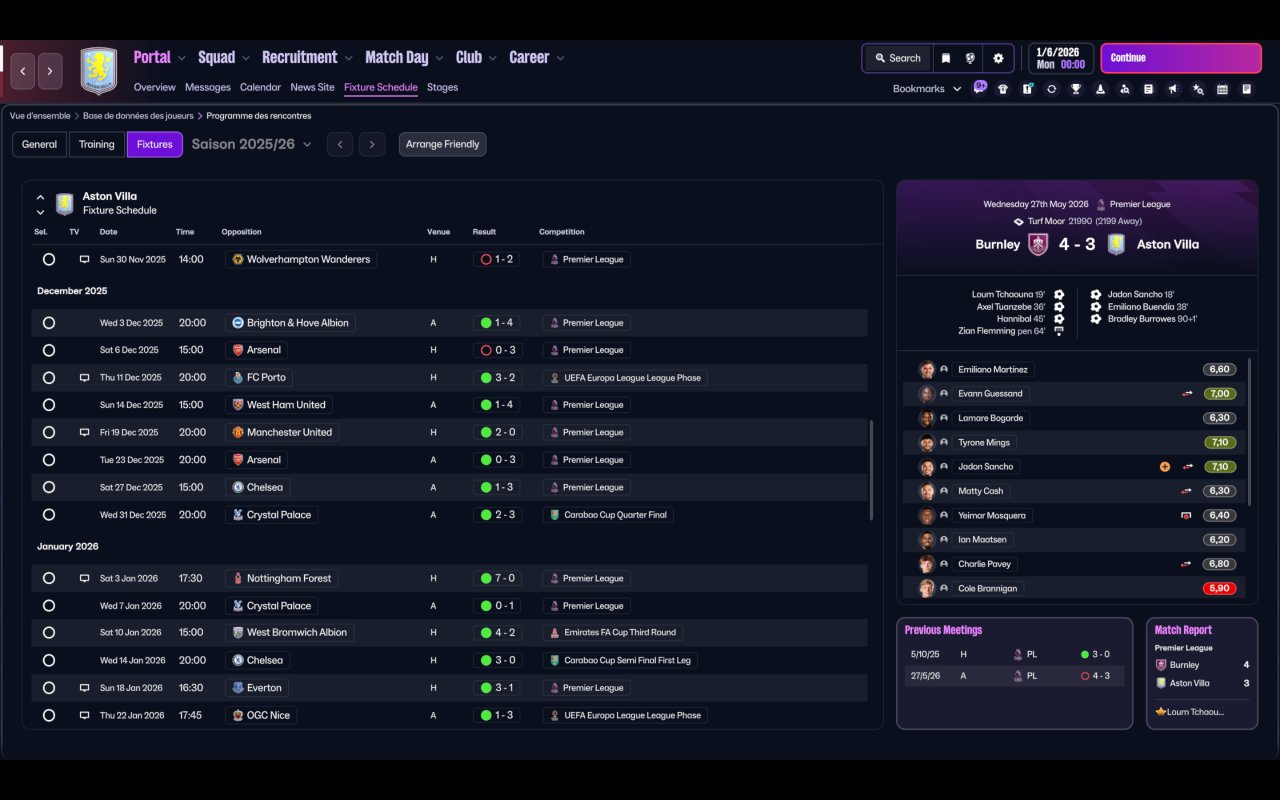This screenshot has height=800, width=1280.
Task: Click the bookmark icon next to Search
Action: pos(945,58)
